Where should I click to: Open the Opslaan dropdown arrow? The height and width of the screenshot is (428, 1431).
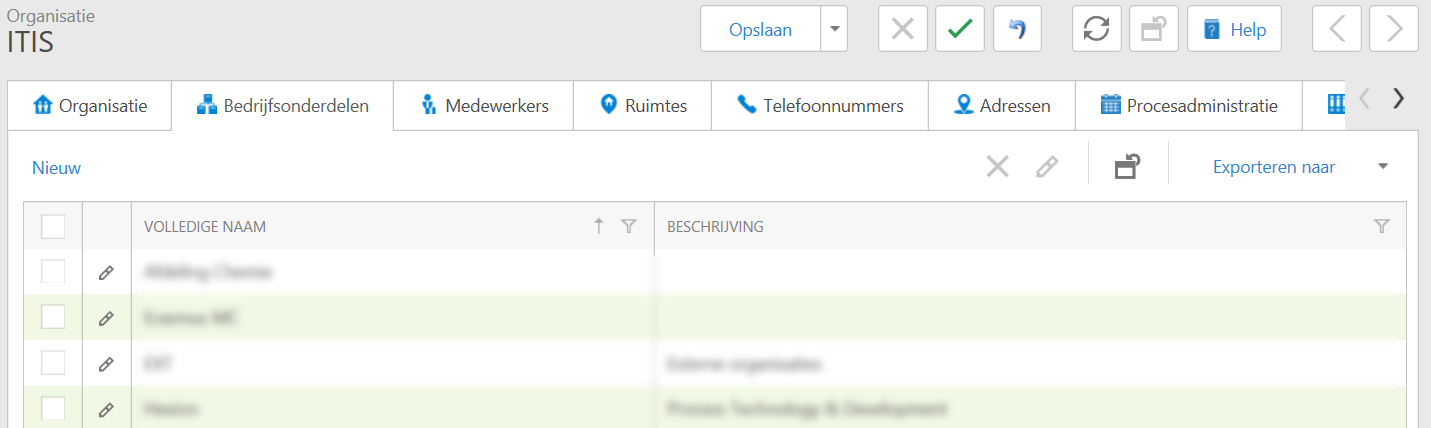[834, 30]
